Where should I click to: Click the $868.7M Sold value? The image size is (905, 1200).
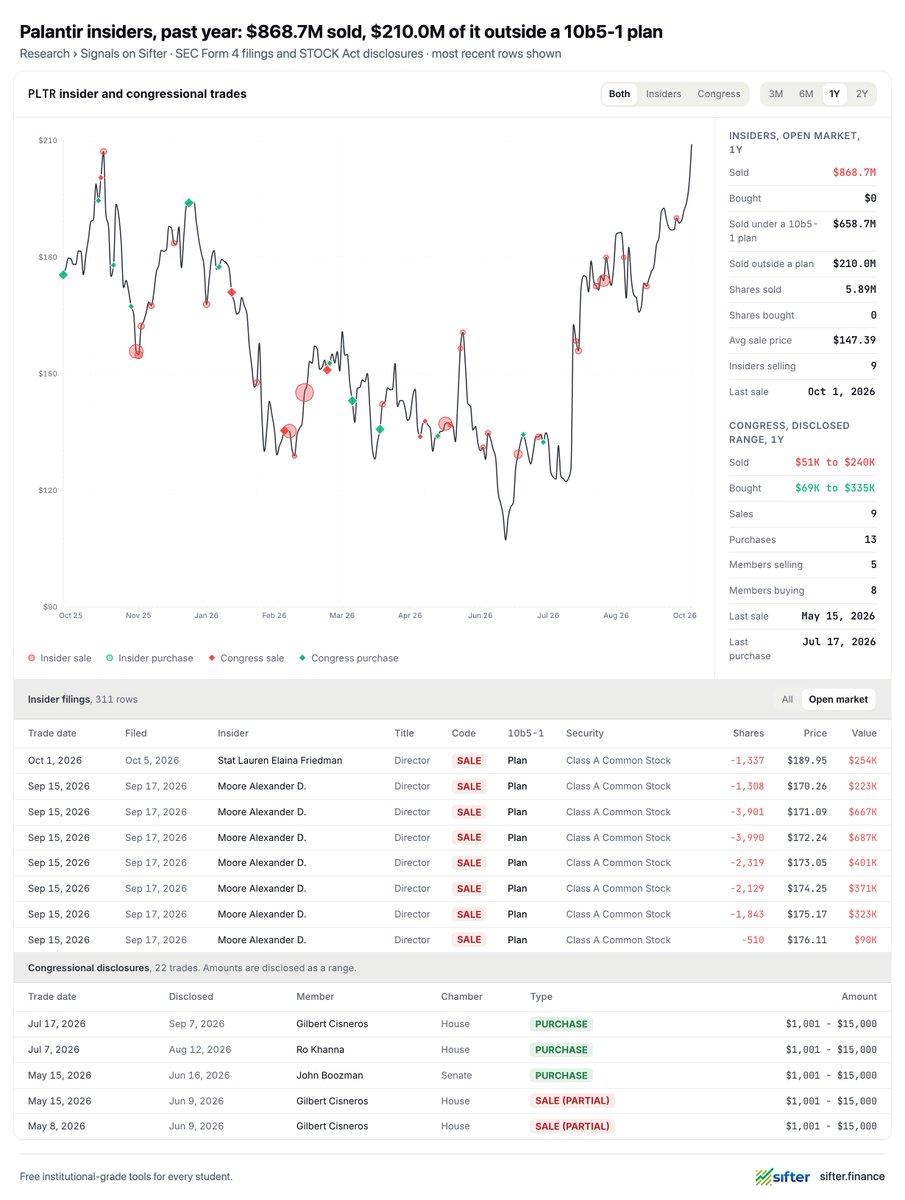pos(854,173)
